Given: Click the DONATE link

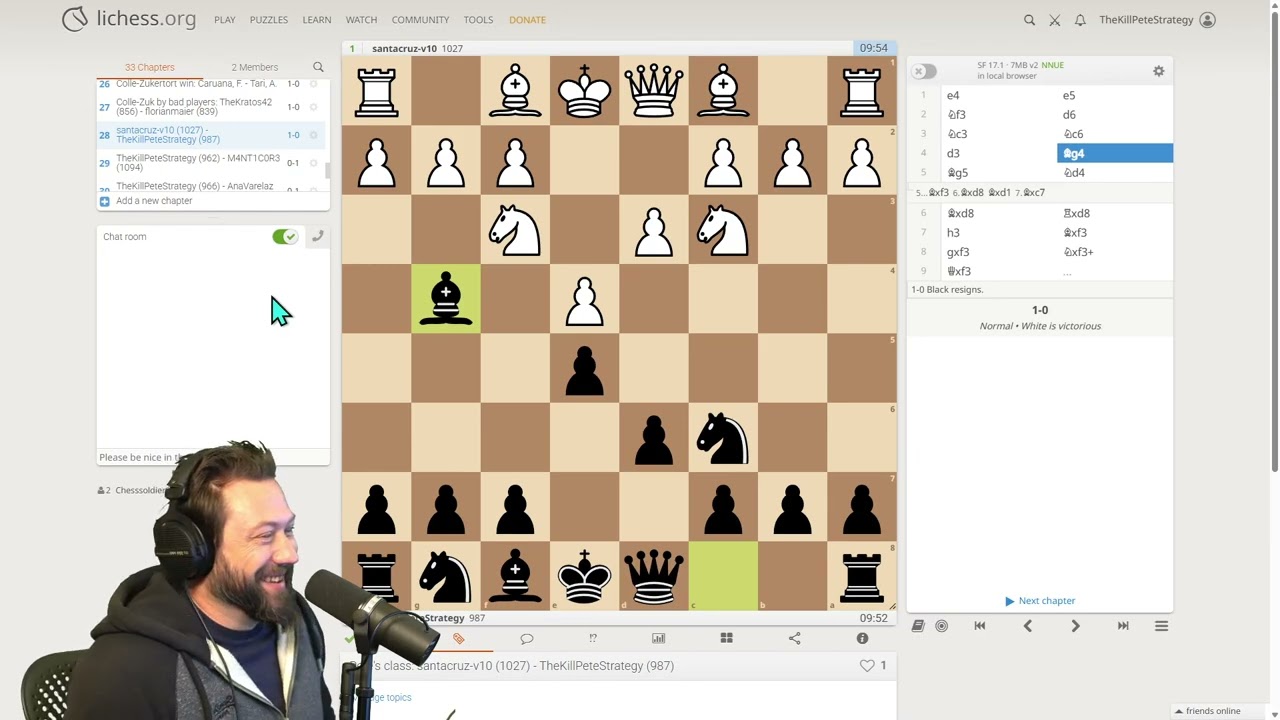Looking at the screenshot, I should (527, 20).
